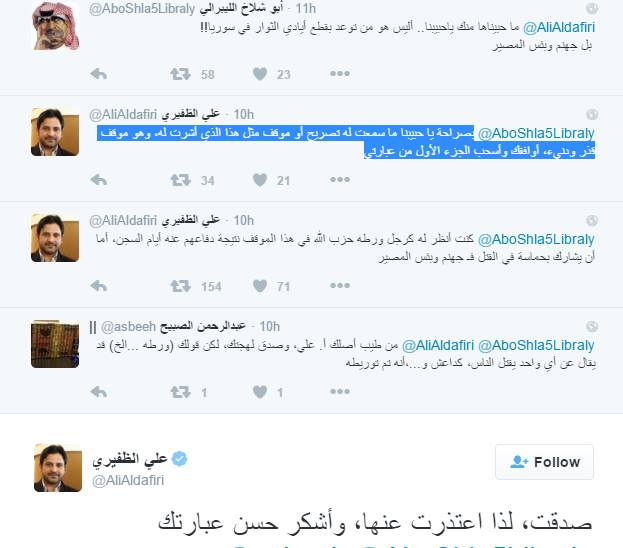Retweet the highlighted tweet with 34 retweets

(x=180, y=180)
